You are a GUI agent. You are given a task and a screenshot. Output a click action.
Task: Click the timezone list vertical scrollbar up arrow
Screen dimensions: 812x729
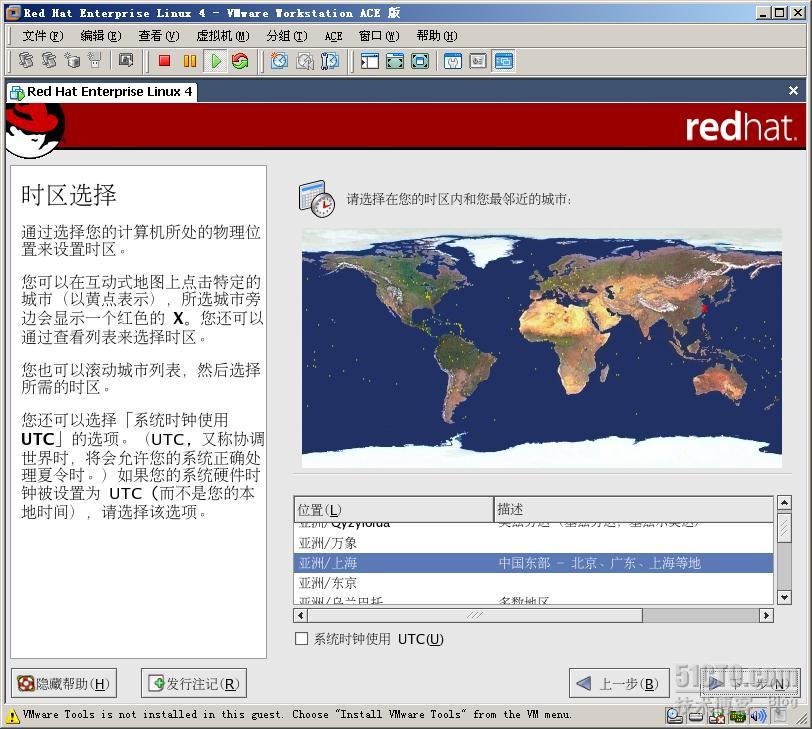[x=785, y=502]
